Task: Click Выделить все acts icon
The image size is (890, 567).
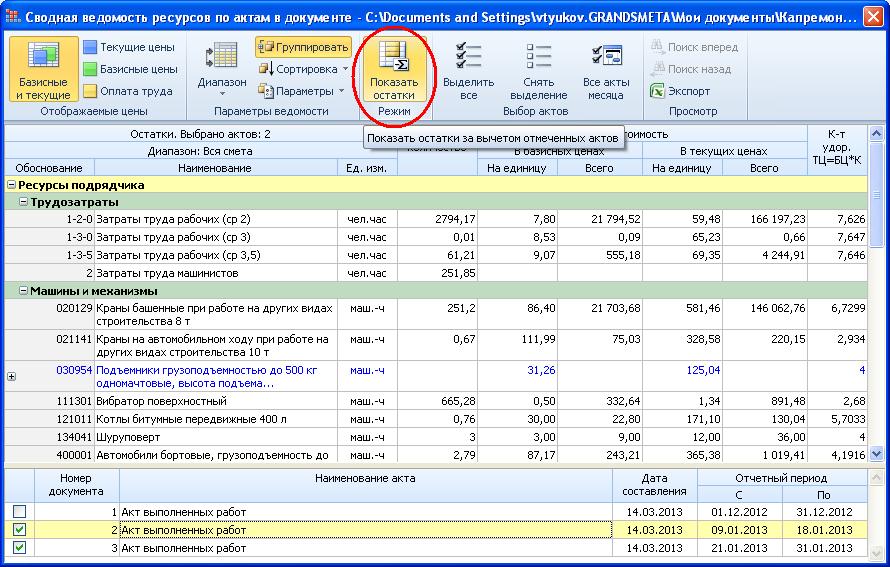Action: (x=468, y=70)
